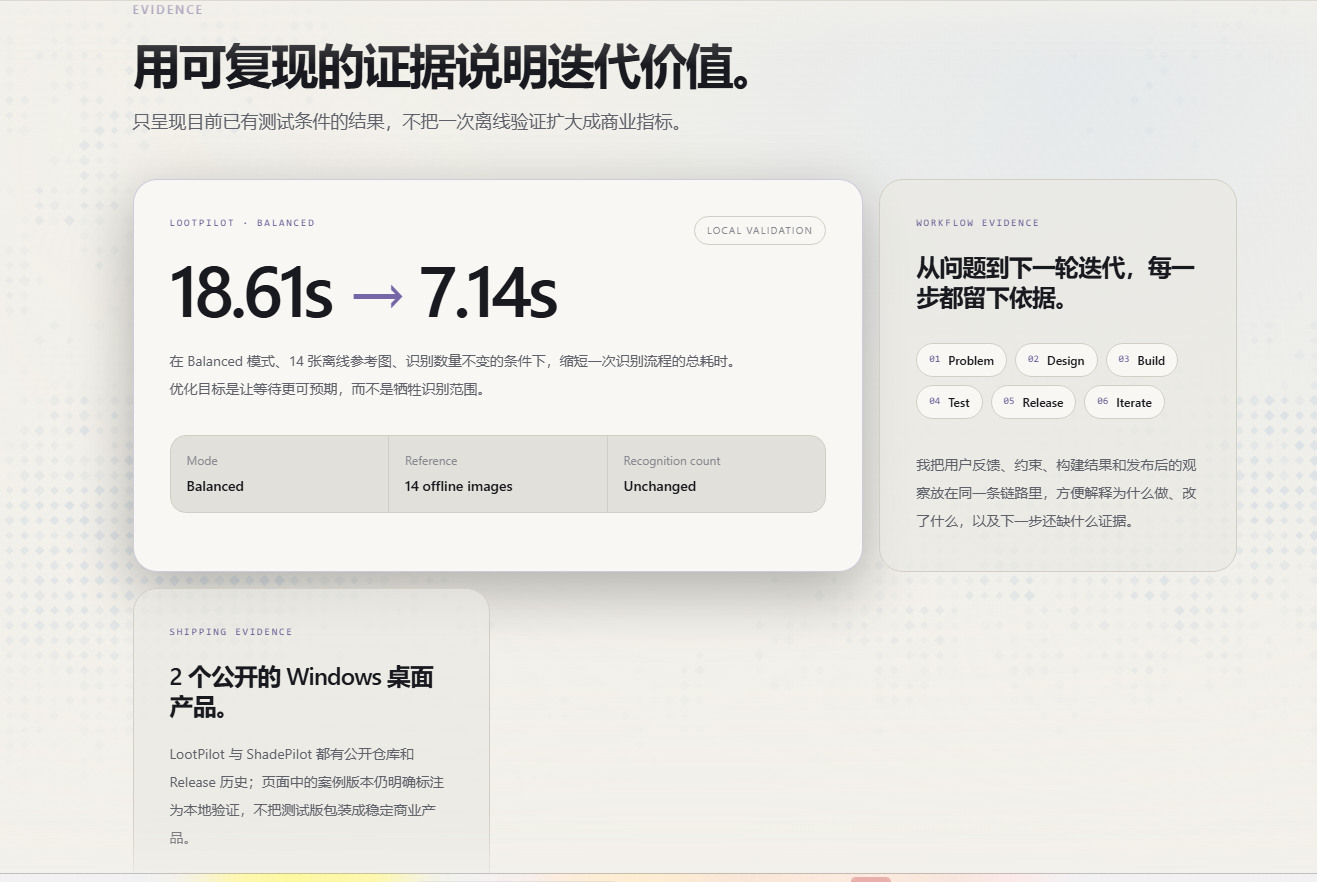
Task: Click the heading 从问题到下一轮迭代，每一步都留下依据
Action: coord(1056,283)
